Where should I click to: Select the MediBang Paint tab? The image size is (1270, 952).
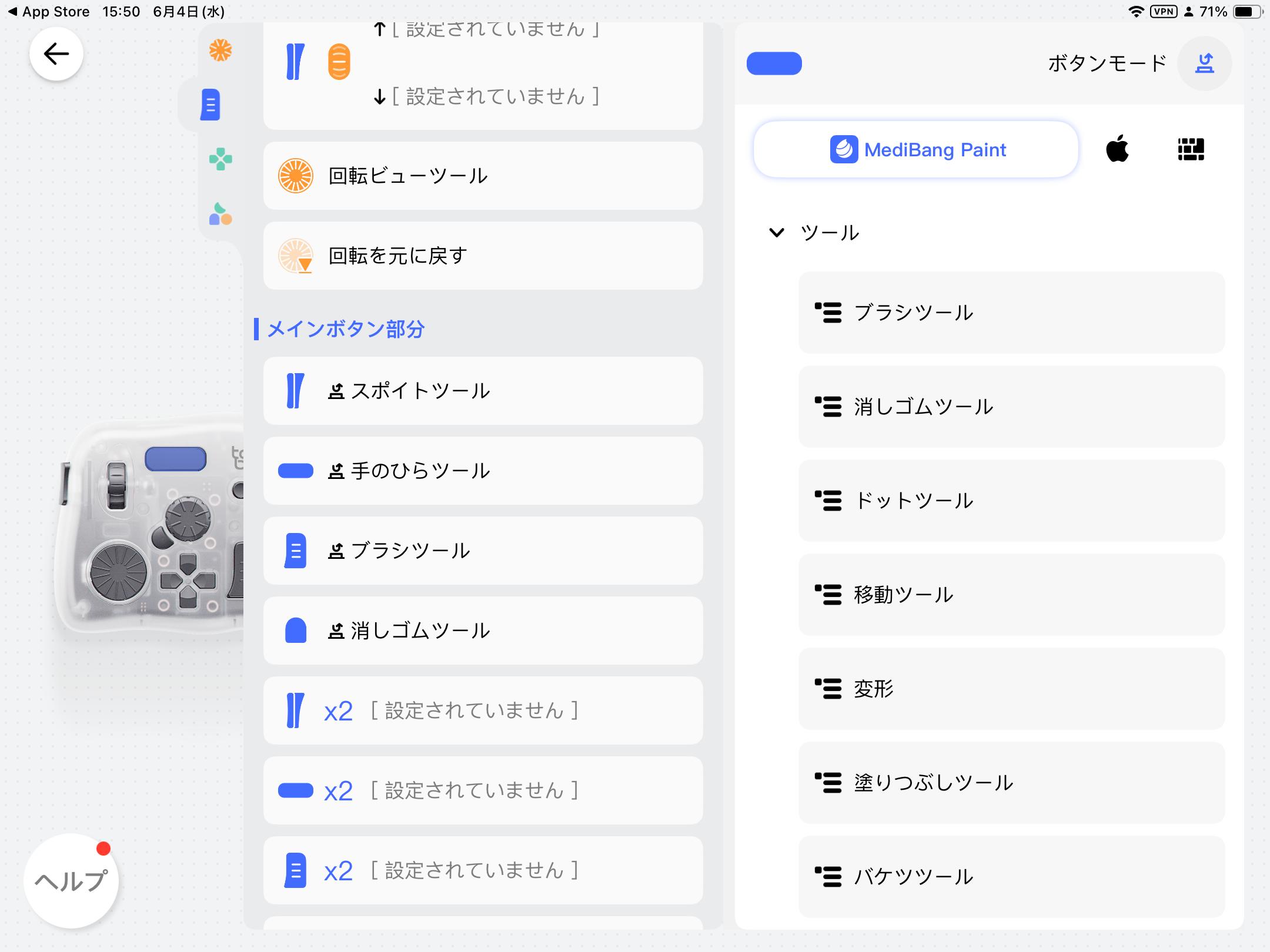(916, 150)
